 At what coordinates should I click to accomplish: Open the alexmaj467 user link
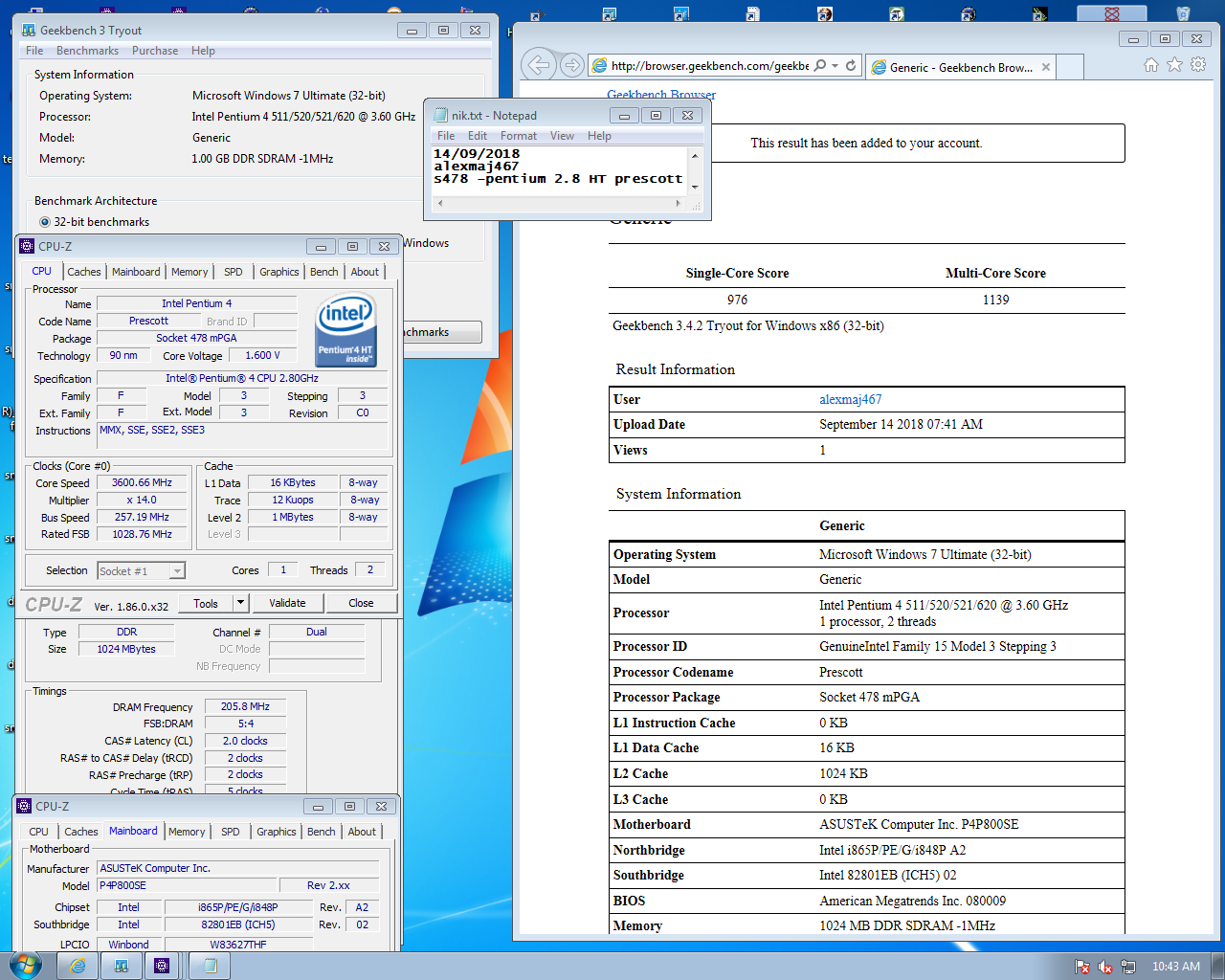(x=851, y=399)
